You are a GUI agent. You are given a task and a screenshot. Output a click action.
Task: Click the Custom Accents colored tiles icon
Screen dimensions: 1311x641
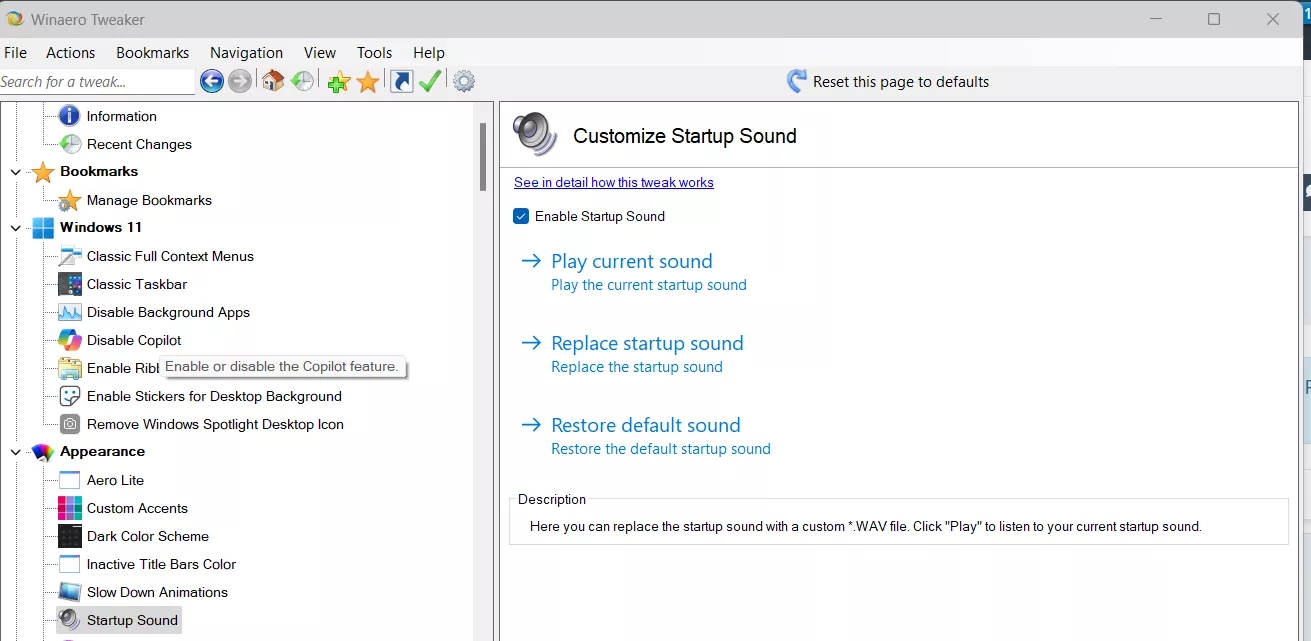pos(70,508)
